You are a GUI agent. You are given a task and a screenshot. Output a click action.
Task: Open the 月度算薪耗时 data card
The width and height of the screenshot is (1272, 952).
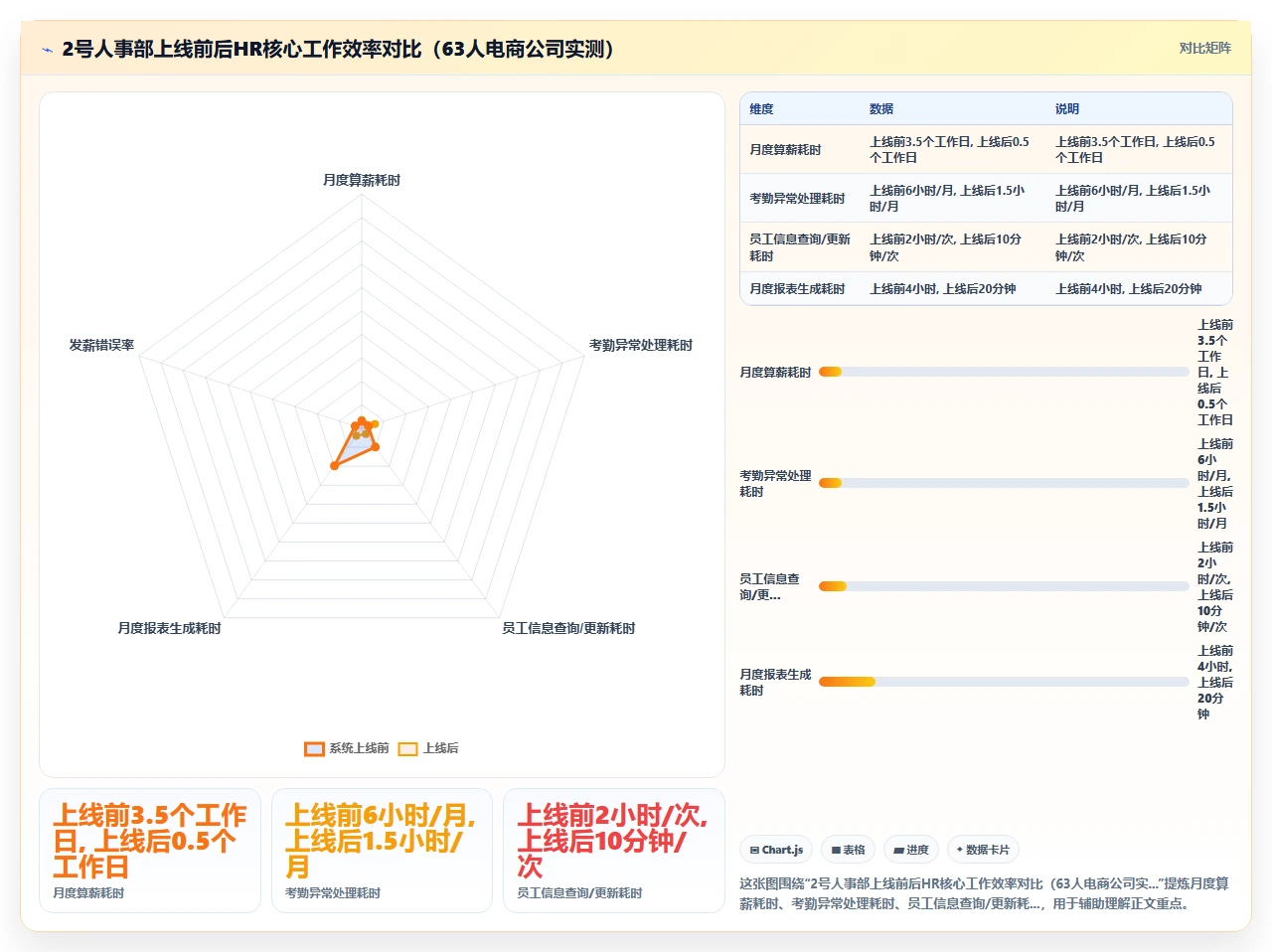tap(150, 851)
